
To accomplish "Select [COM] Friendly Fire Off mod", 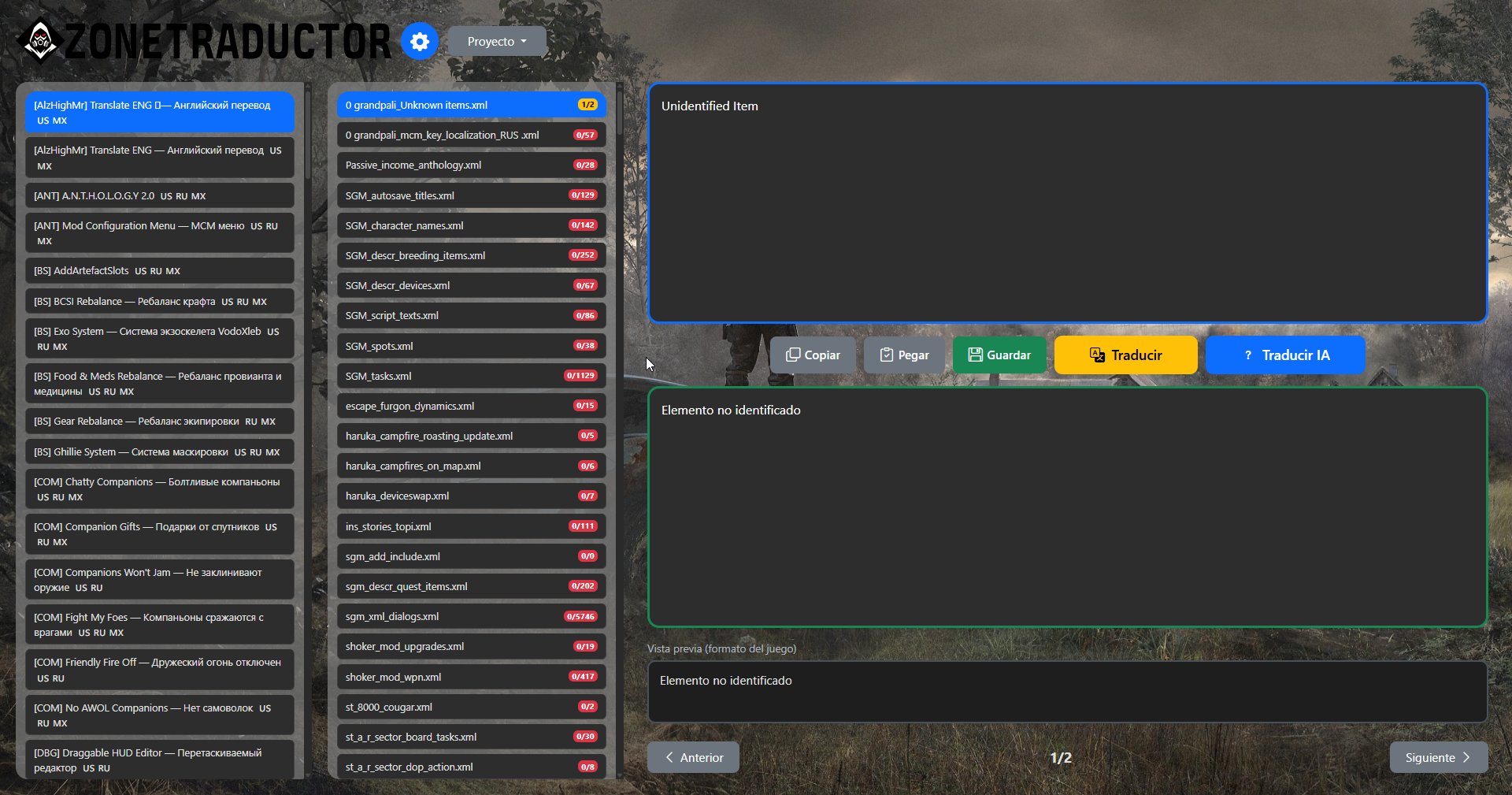I will [159, 670].
